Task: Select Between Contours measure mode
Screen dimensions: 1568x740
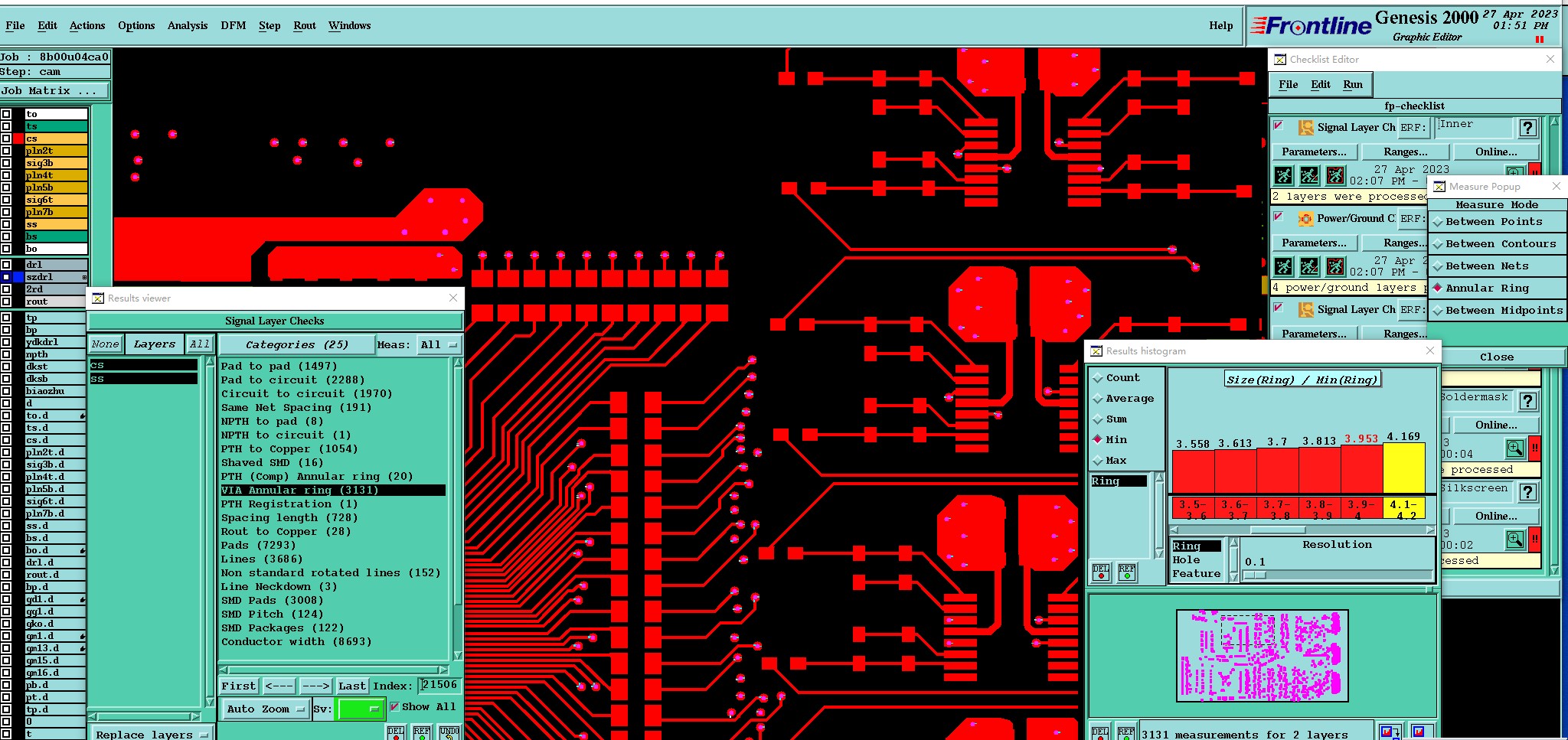Action: coord(1497,244)
